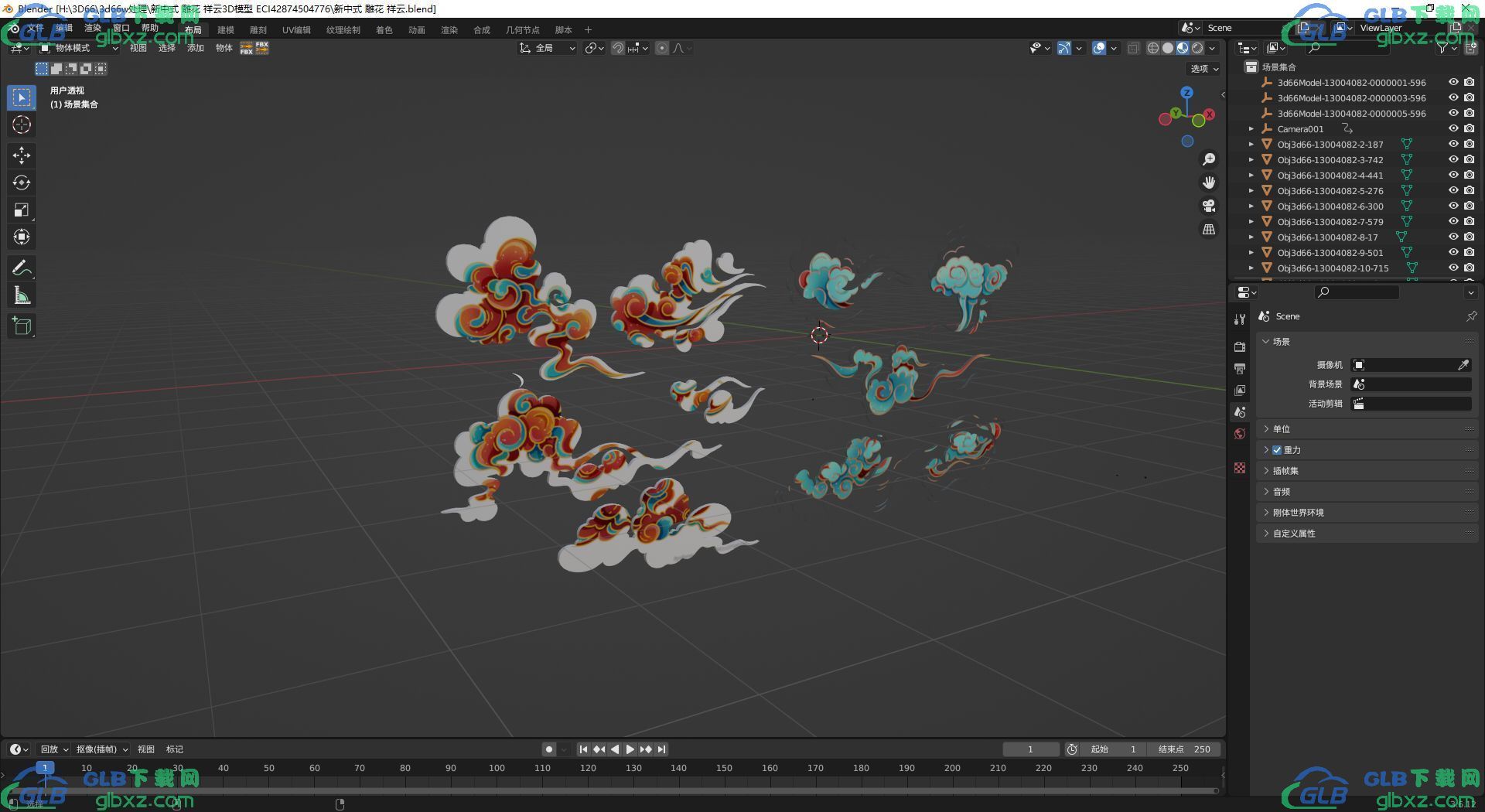Image resolution: width=1485 pixels, height=812 pixels.
Task: Select the Add Cube tool
Action: pyautogui.click(x=22, y=326)
